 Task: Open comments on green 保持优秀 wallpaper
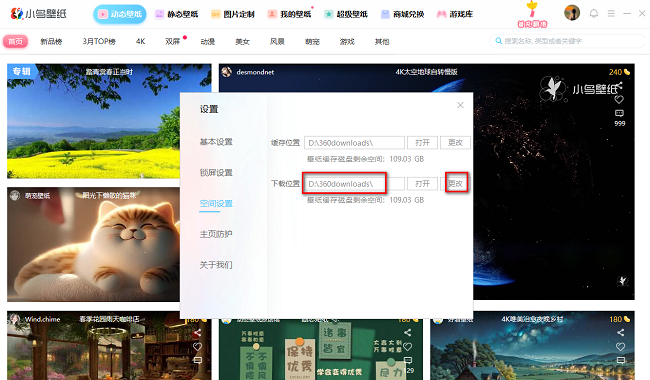click(408, 360)
